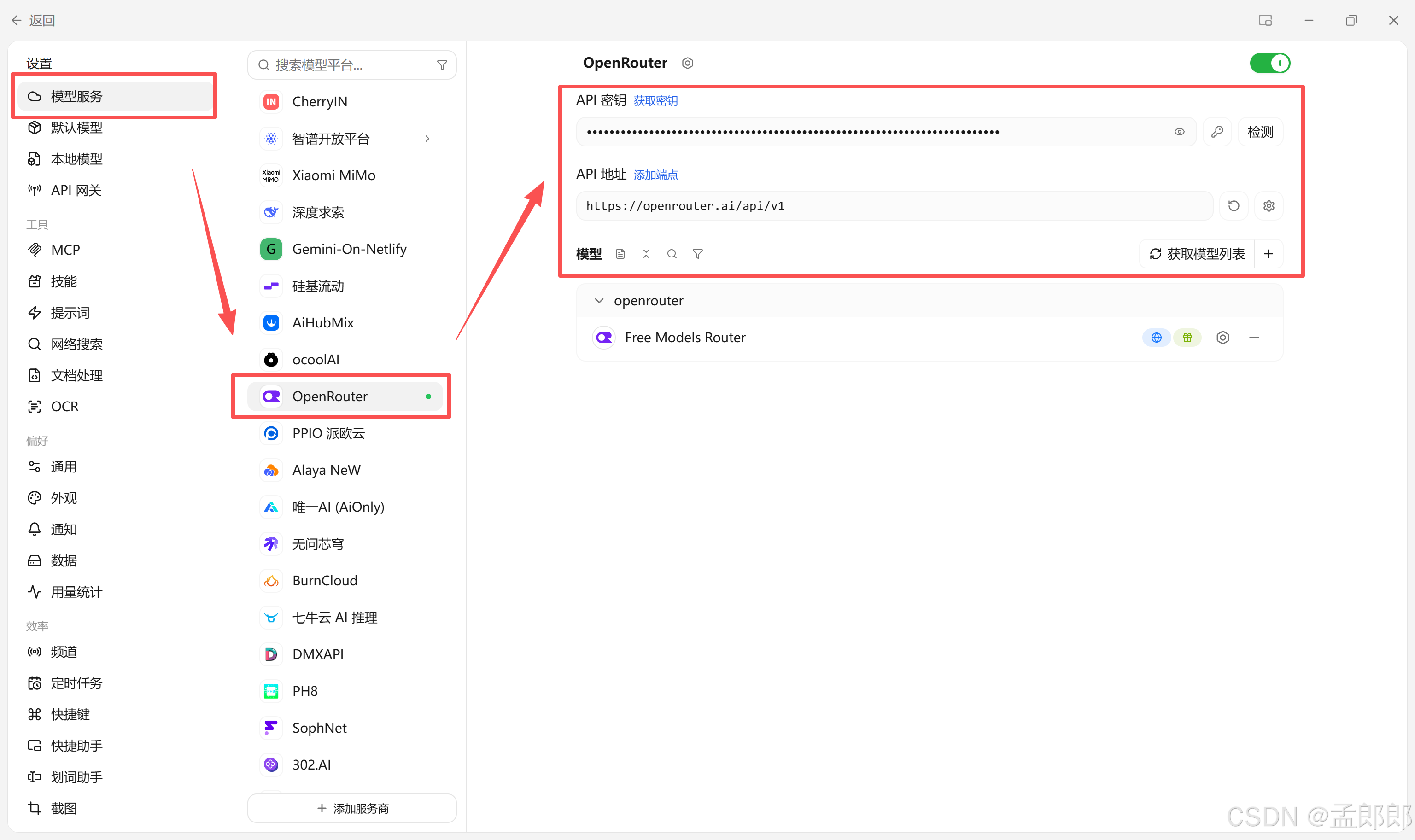Open 快捷键 shortcuts settings

[x=115, y=714]
